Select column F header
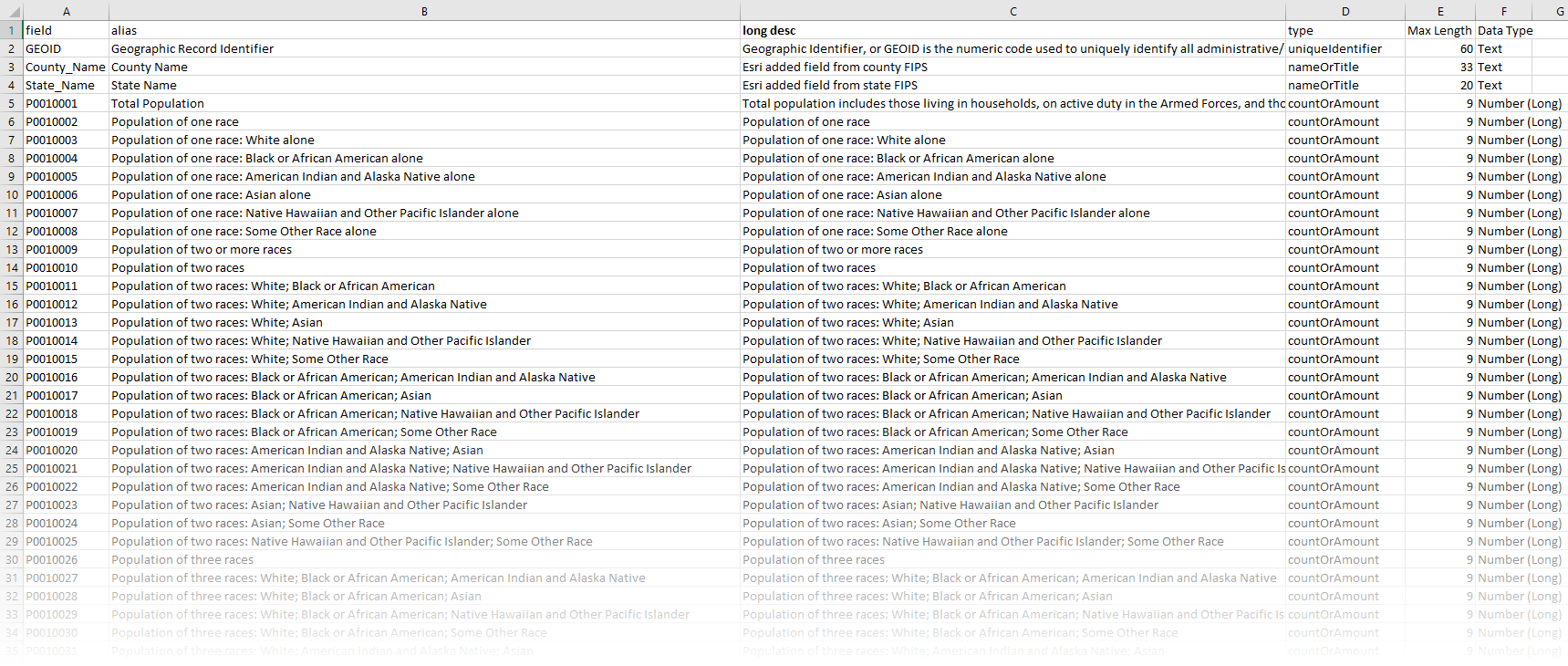 1503,11
